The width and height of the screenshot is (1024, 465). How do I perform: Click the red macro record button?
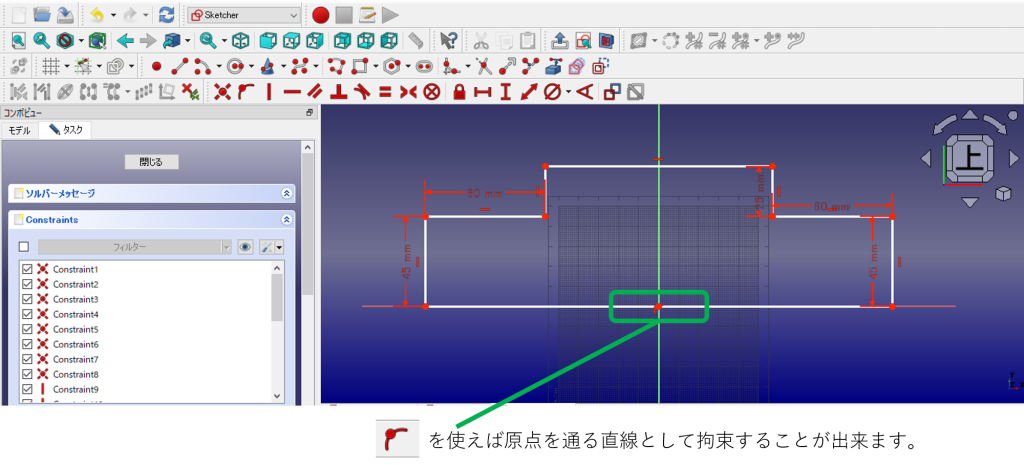click(320, 15)
